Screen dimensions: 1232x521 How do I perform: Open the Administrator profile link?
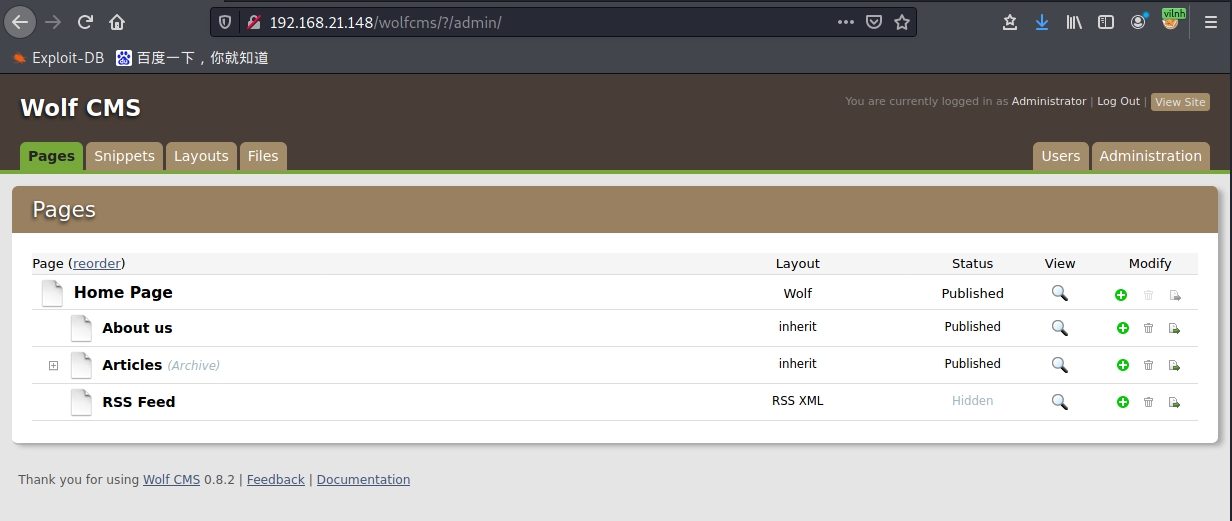point(1048,101)
